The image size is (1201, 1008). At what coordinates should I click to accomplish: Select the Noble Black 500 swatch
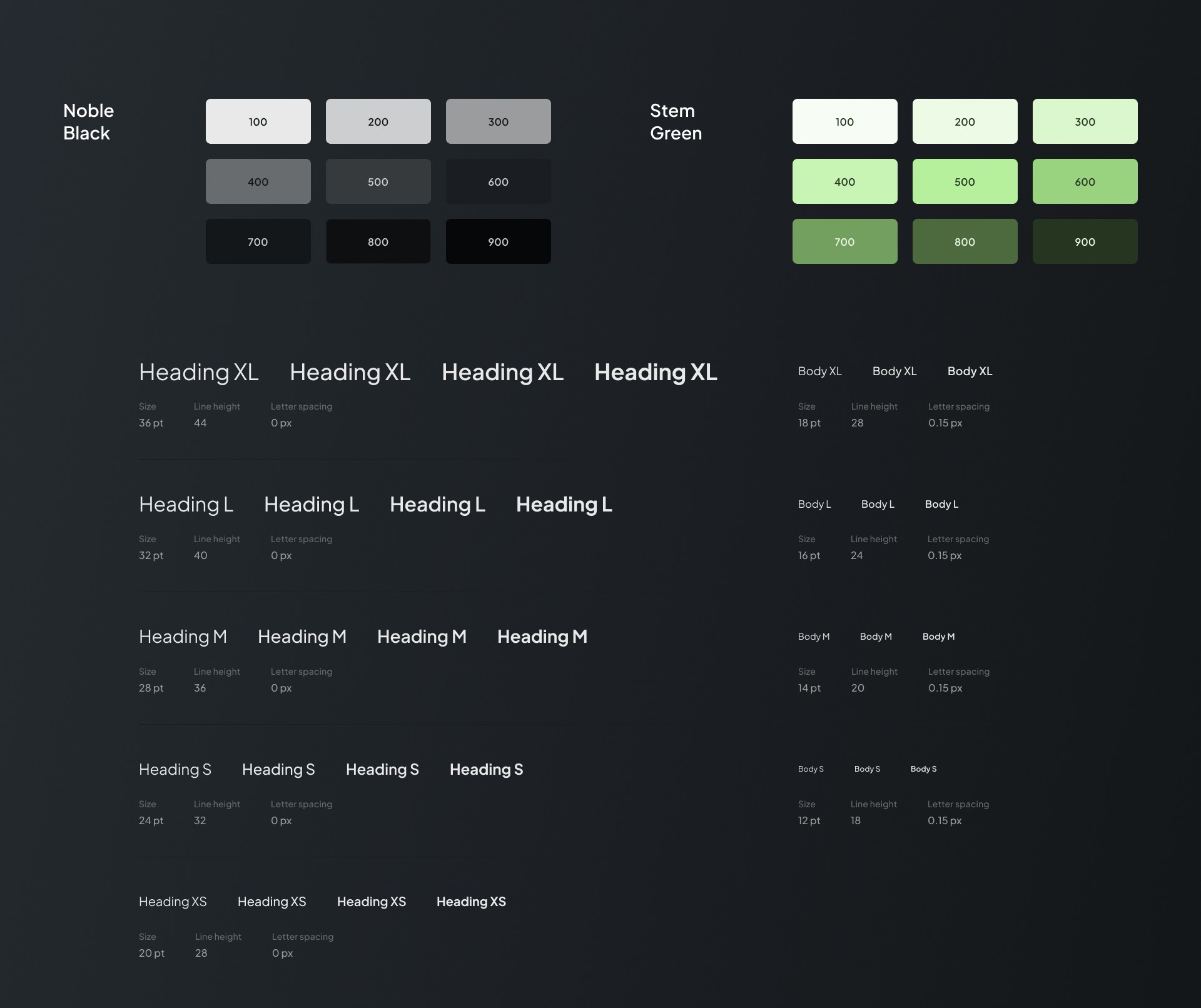pyautogui.click(x=378, y=181)
